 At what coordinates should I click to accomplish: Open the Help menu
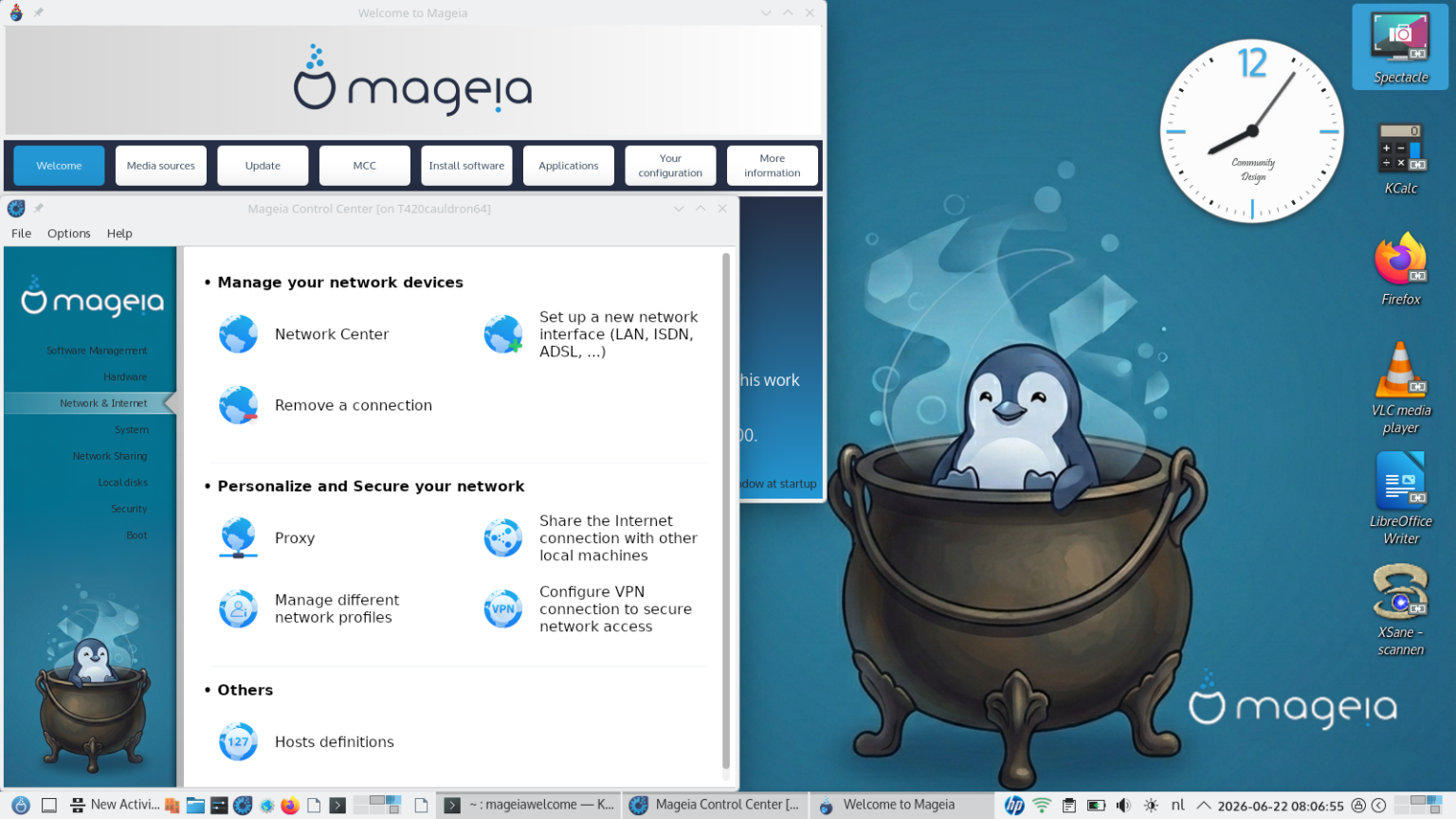tap(119, 233)
